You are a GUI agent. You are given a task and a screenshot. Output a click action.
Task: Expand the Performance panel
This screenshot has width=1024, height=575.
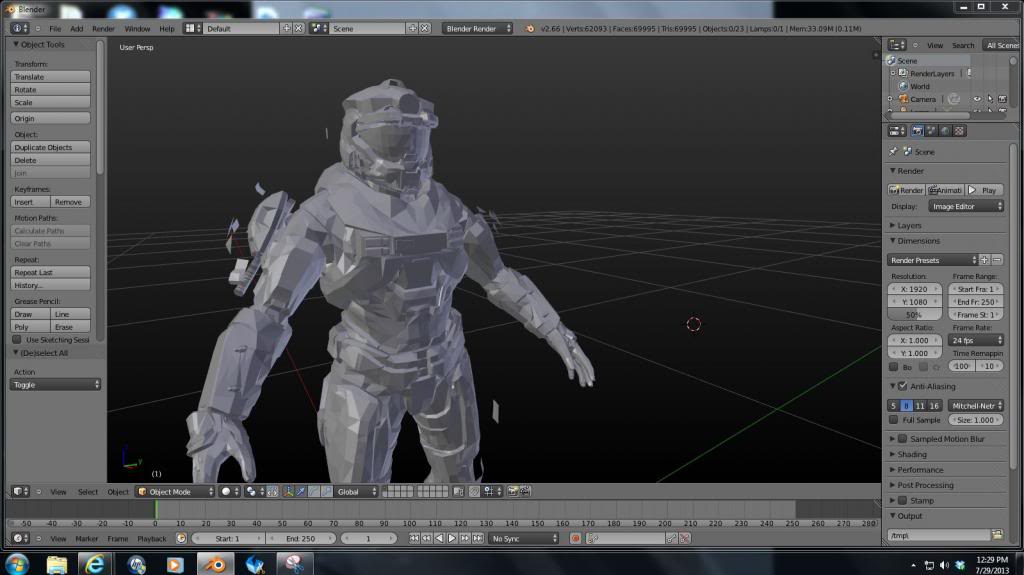tap(920, 470)
